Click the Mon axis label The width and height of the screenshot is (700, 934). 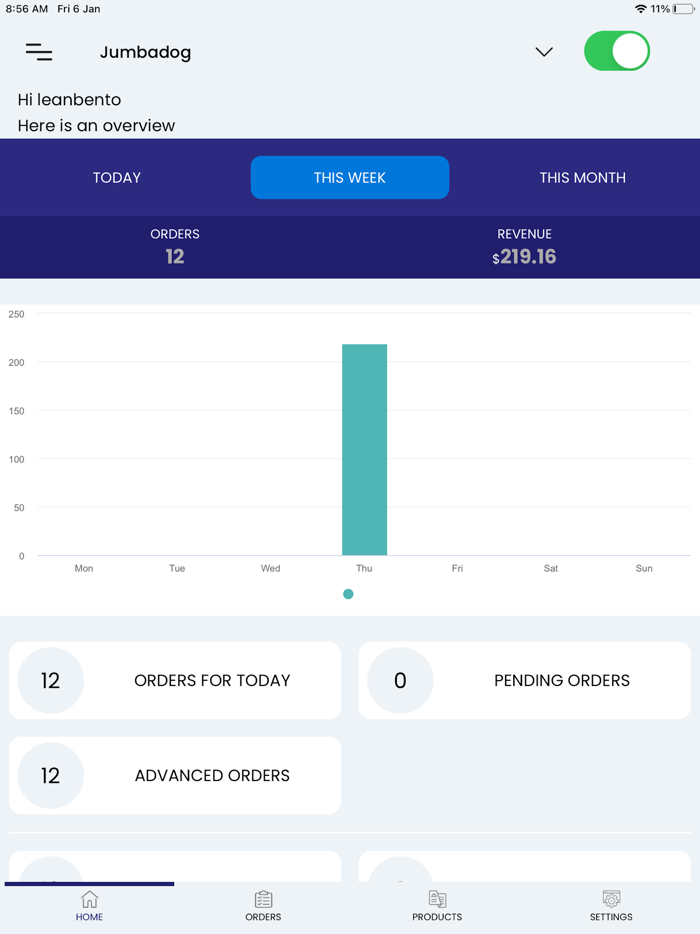tap(84, 568)
